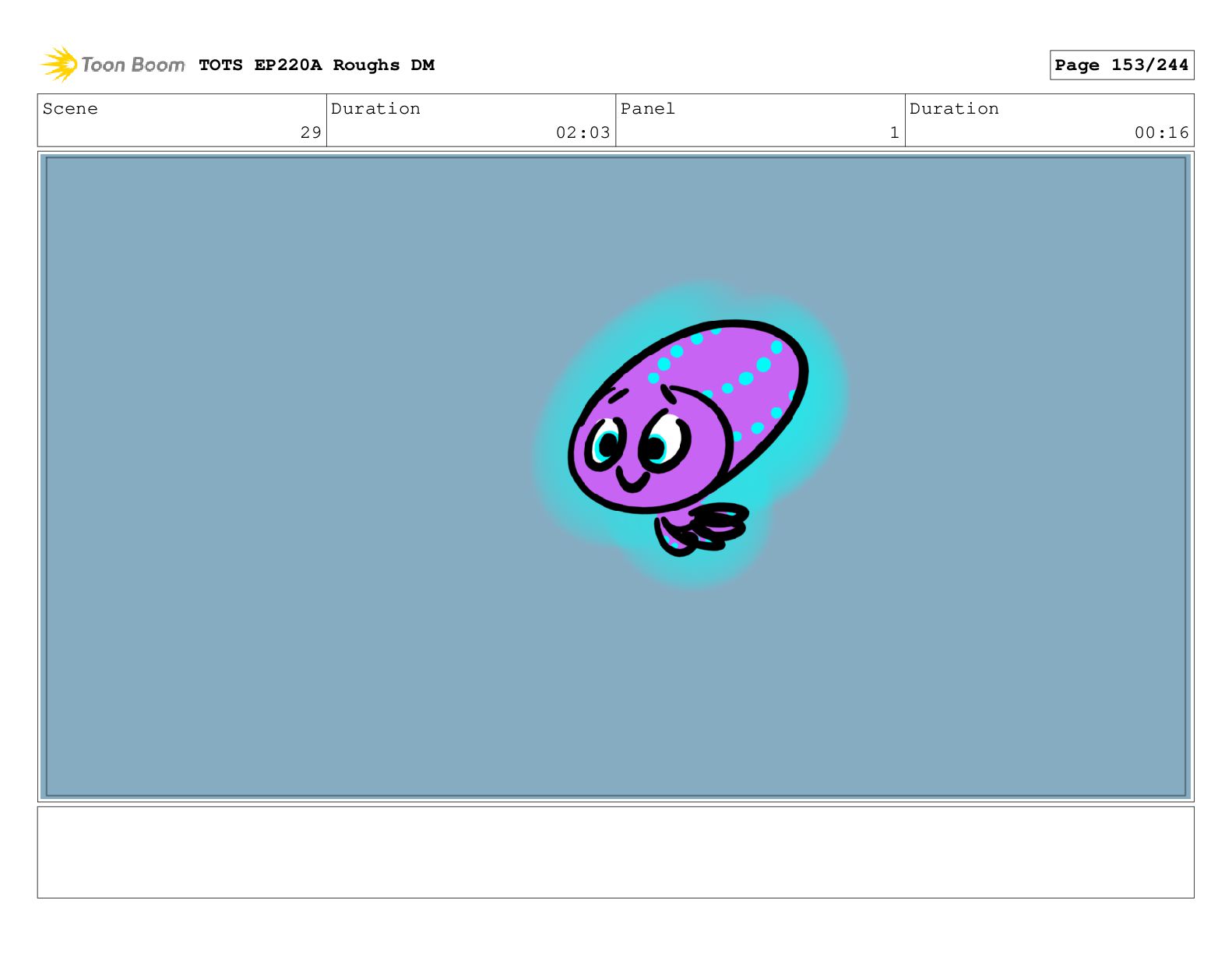Viewport: 1232px width, 954px height.
Task: Select scene number '29'
Action: click(311, 132)
